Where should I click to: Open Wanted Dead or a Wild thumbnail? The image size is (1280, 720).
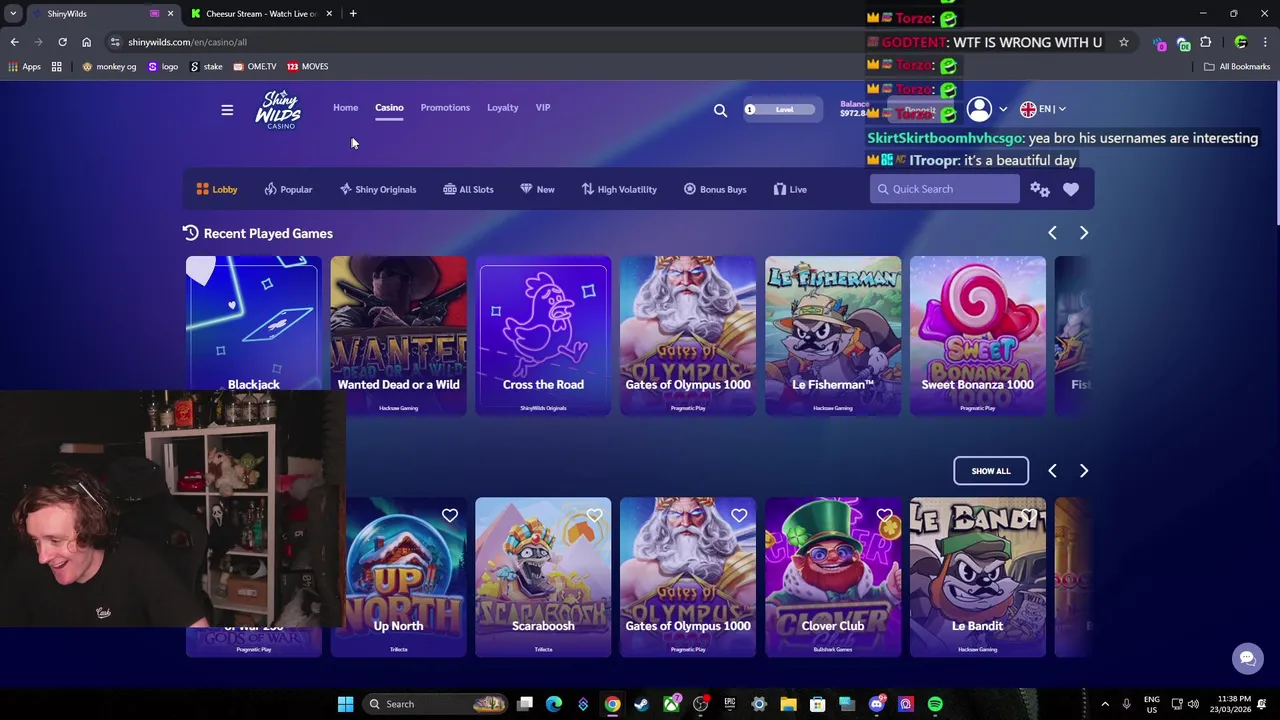pyautogui.click(x=398, y=335)
